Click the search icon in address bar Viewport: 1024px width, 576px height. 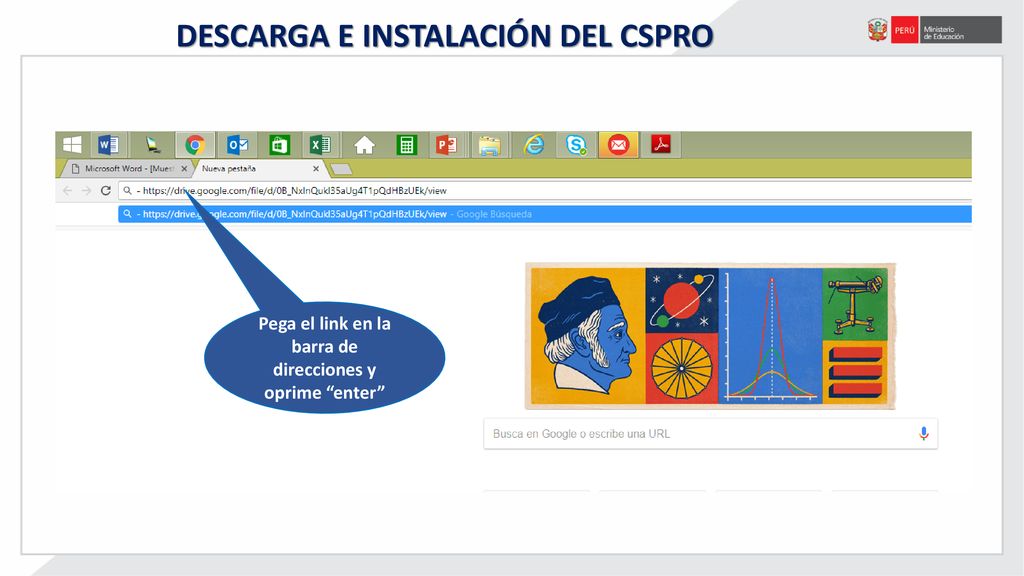click(127, 191)
